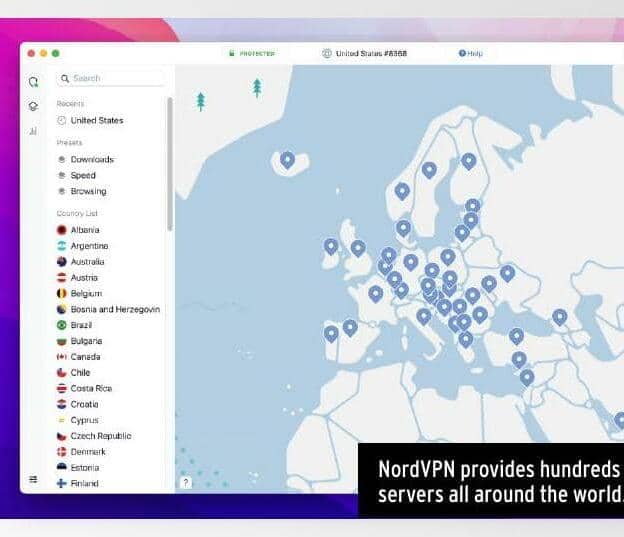Open the layers icon in the sidebar
This screenshot has width=624, height=537.
pos(33,106)
